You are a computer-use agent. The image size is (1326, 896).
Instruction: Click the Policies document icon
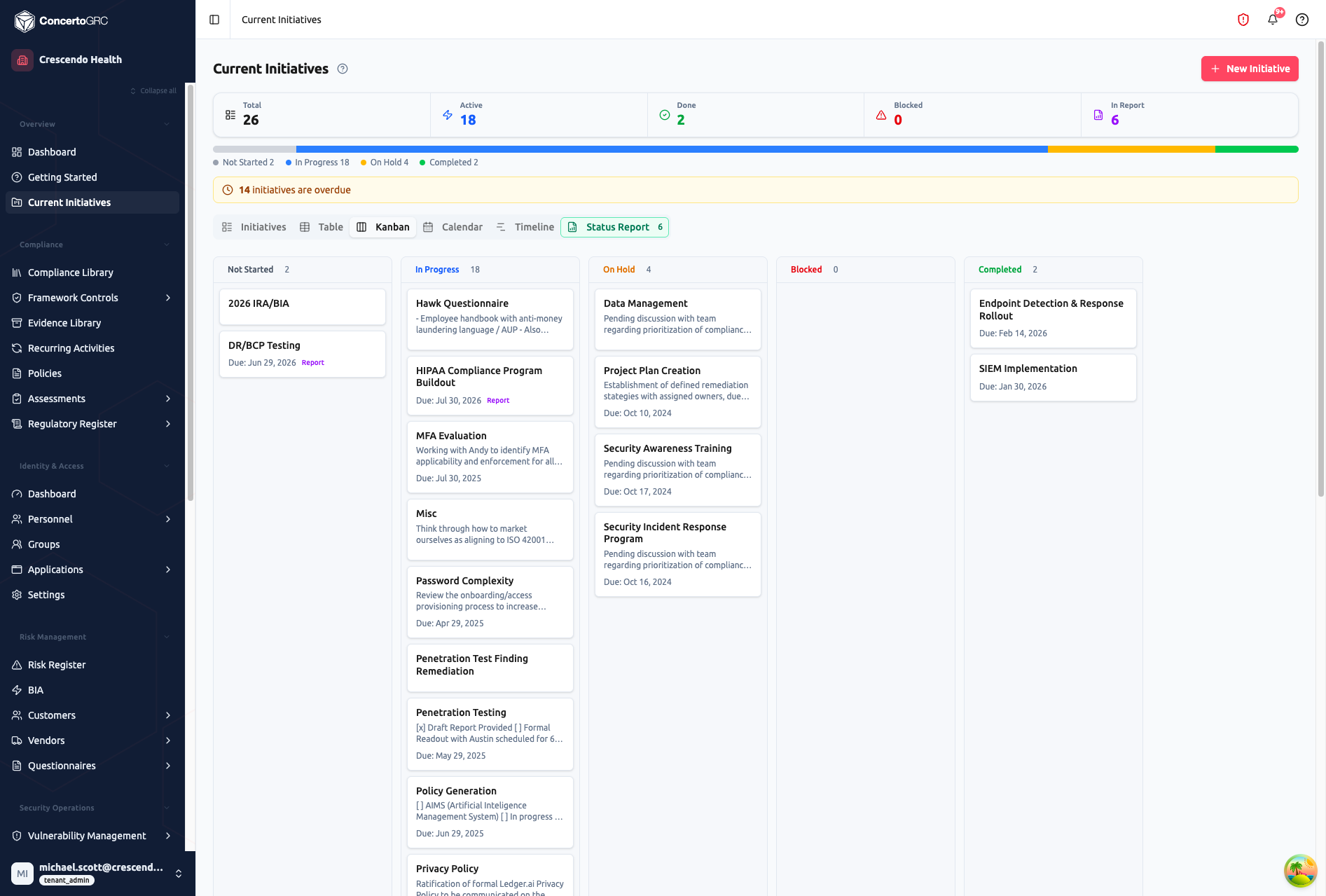click(17, 373)
